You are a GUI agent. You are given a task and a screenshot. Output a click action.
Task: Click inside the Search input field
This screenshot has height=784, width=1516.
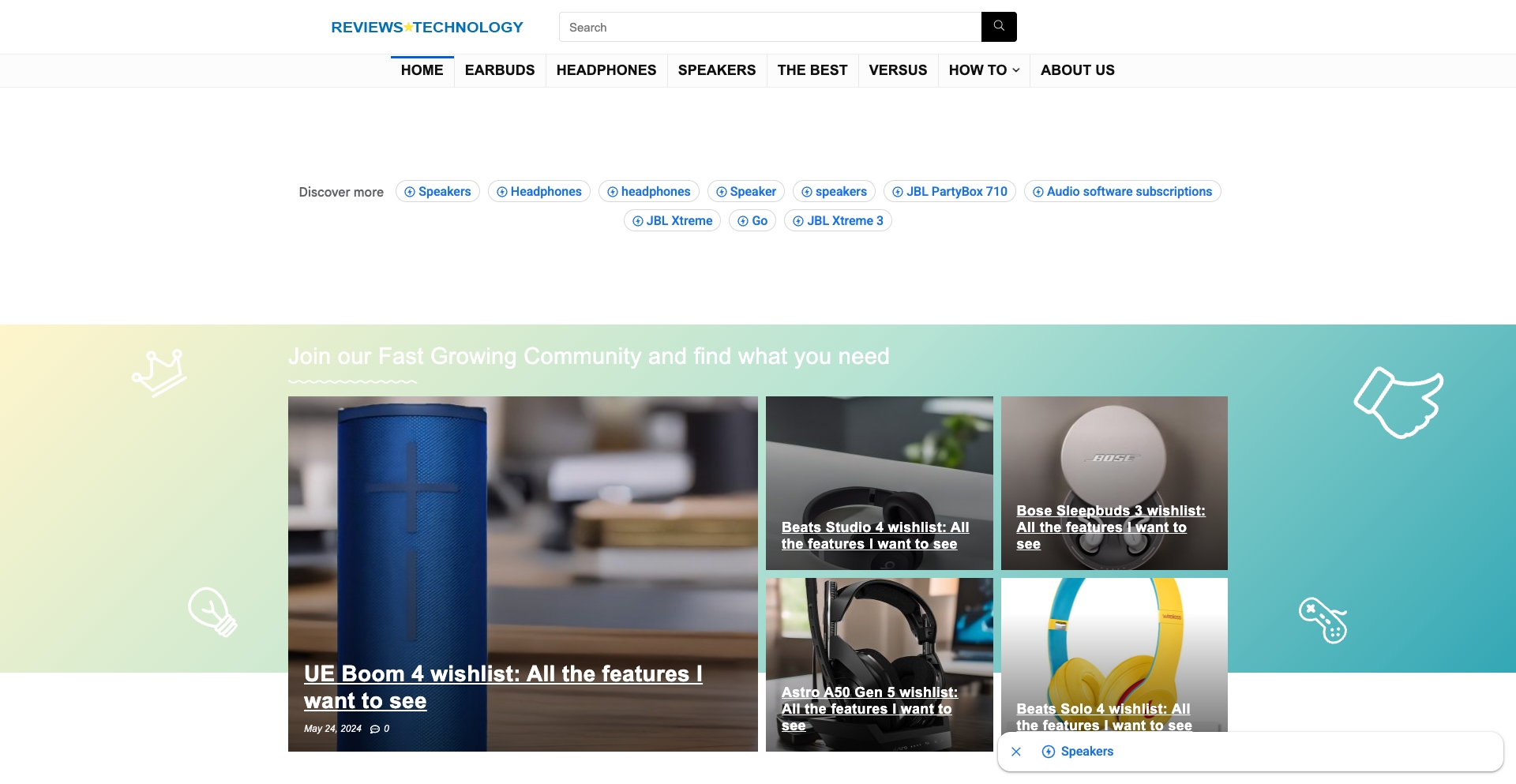pos(770,26)
